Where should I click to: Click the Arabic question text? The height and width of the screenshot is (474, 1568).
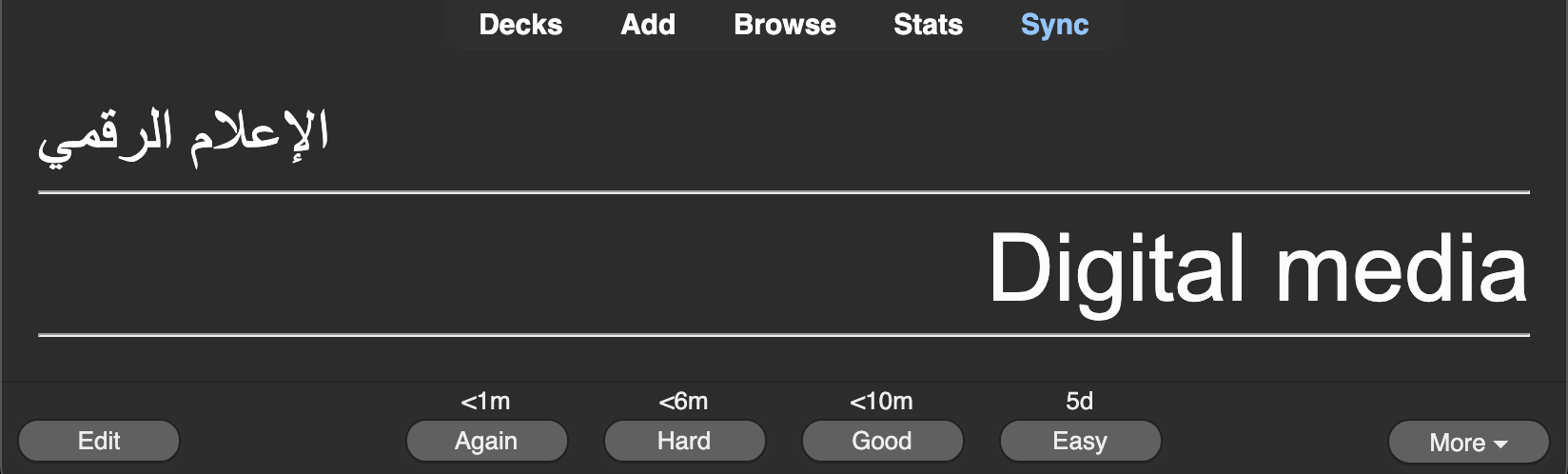click(184, 138)
